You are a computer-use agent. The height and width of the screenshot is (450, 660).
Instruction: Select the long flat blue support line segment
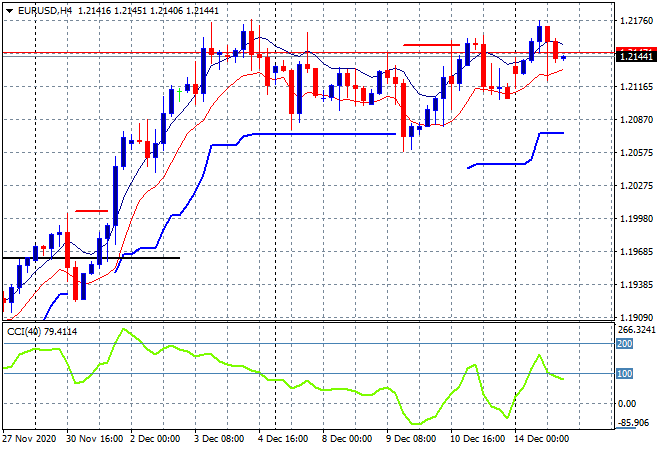(324, 134)
